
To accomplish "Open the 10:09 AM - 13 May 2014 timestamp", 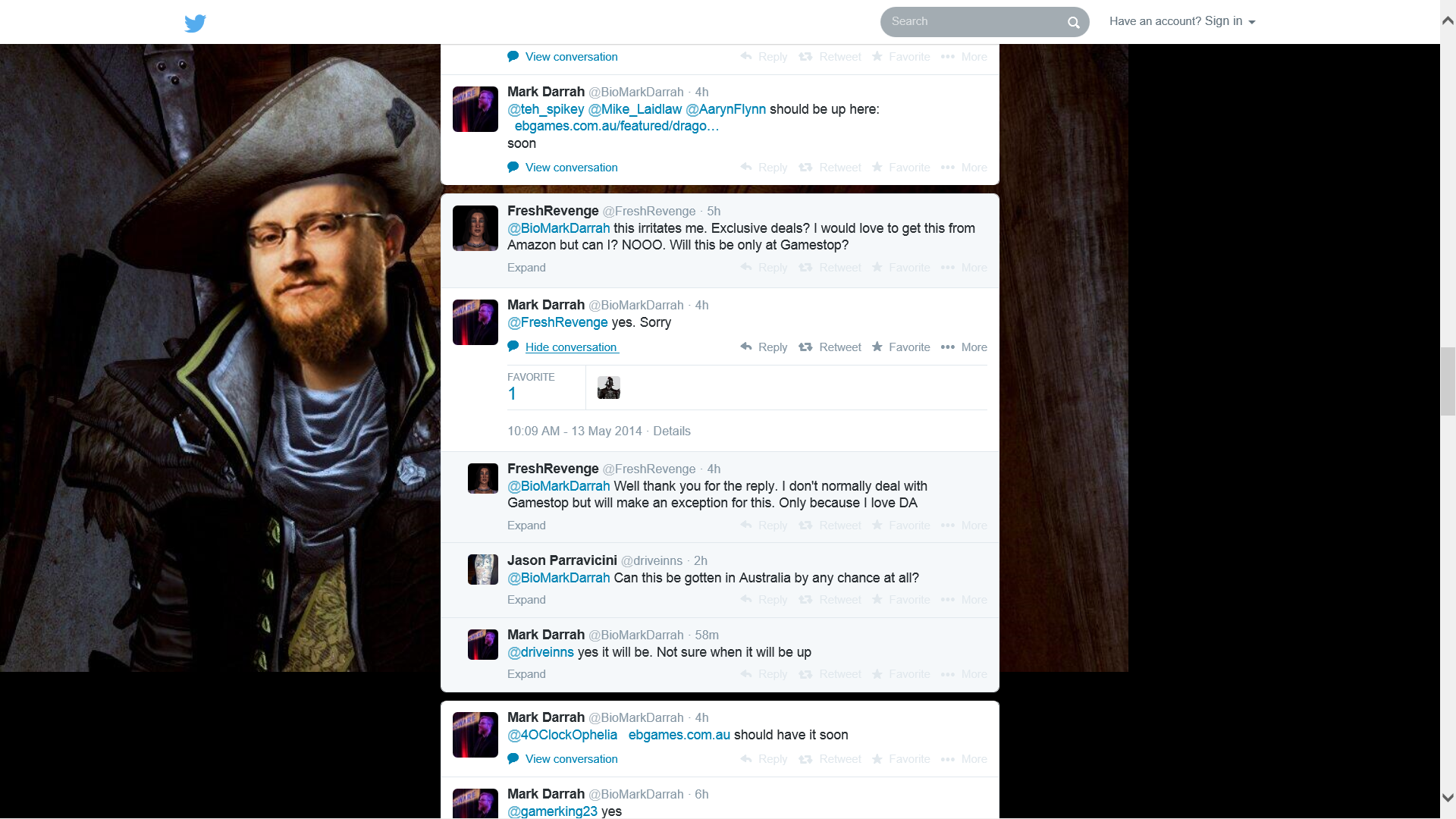I will (575, 431).
